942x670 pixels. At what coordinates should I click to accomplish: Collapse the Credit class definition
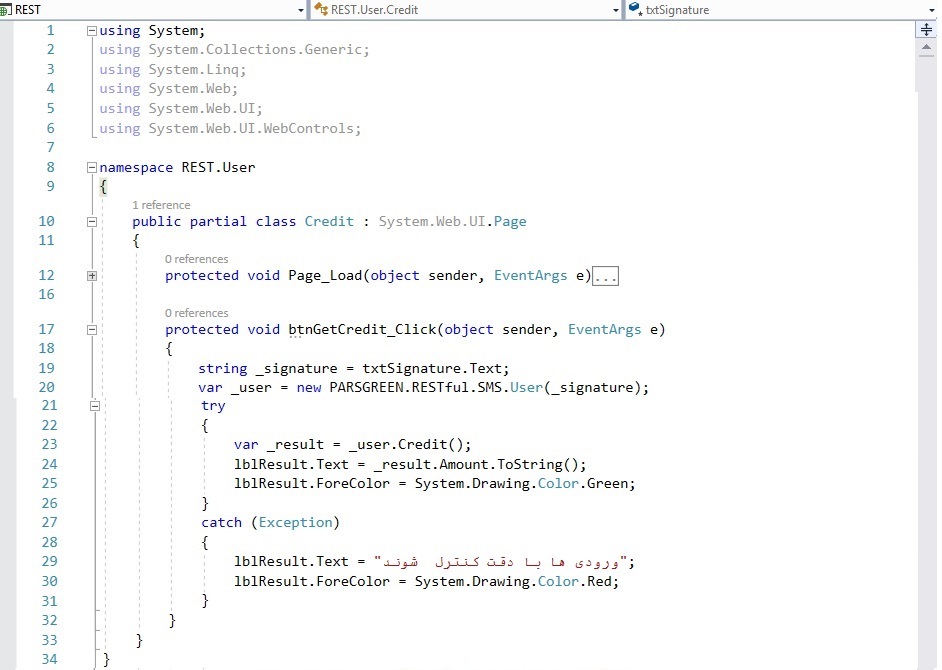pos(92,222)
